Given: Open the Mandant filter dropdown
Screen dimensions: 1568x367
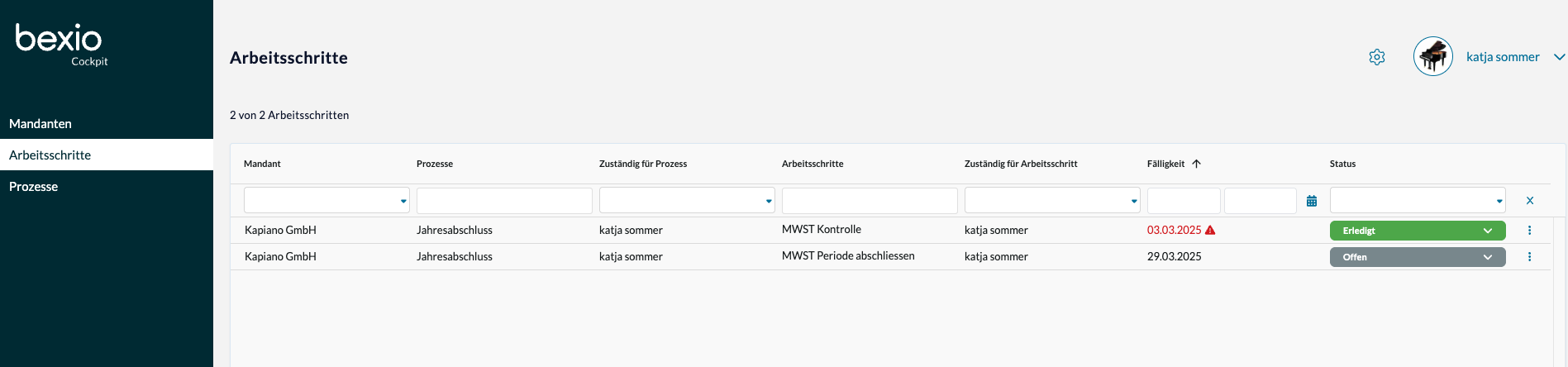Looking at the screenshot, I should click(x=326, y=201).
